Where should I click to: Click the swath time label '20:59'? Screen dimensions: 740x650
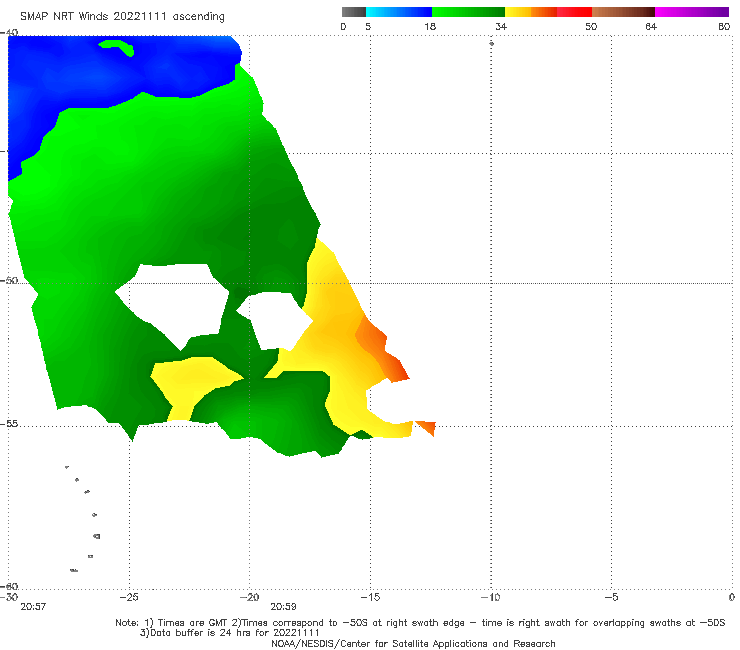coord(283,607)
